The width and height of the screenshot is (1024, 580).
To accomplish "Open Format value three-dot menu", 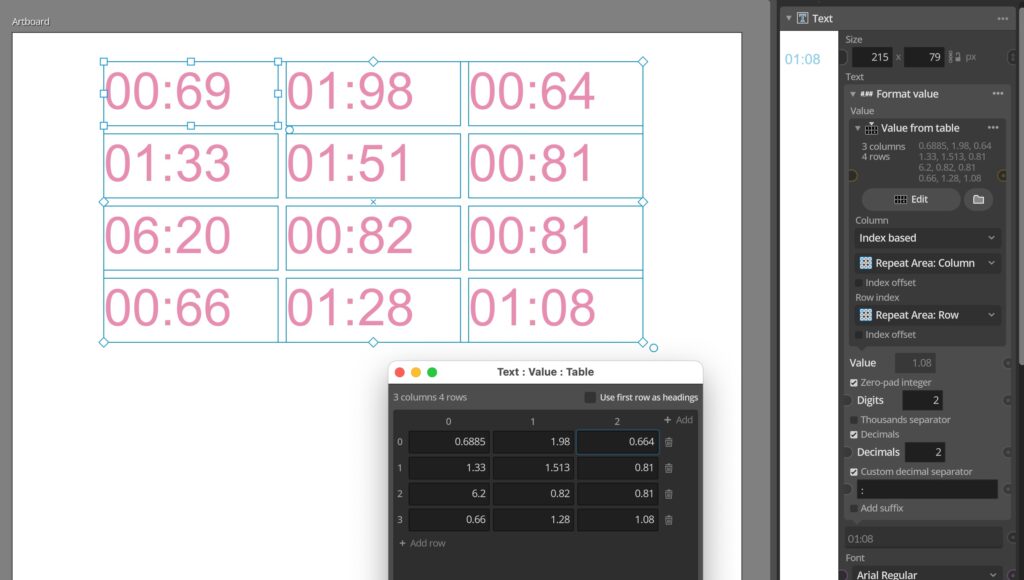I will [997, 93].
